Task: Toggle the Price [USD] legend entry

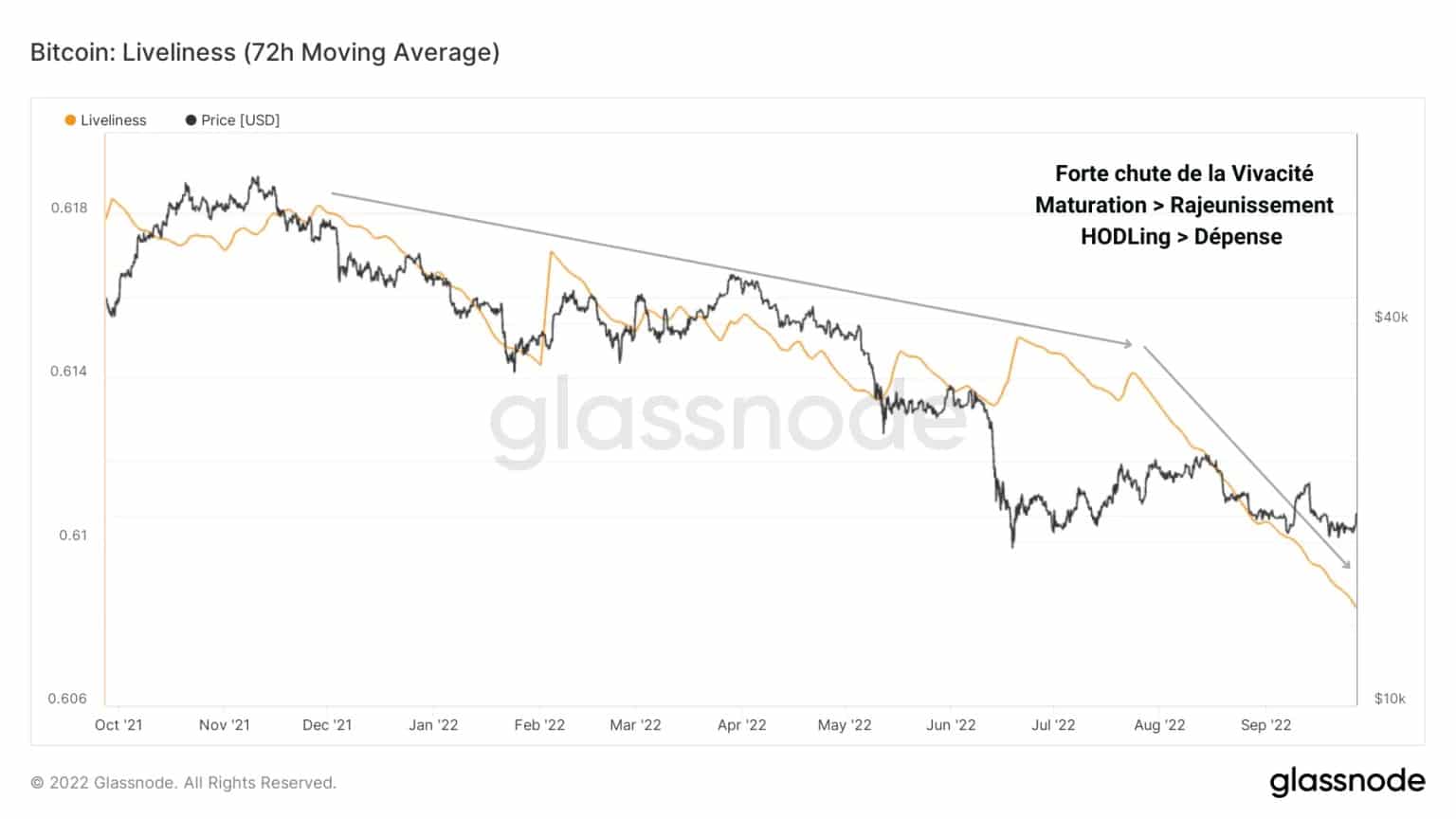Action: (240, 120)
